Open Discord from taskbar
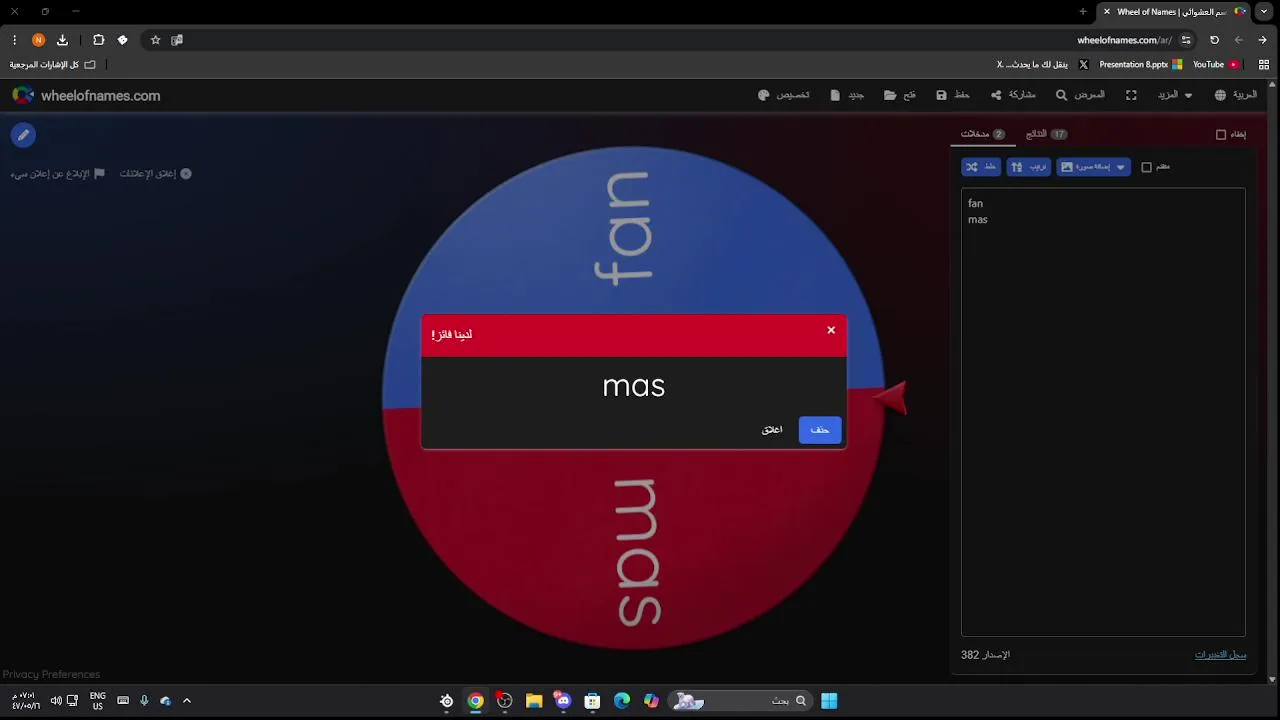Image resolution: width=1280 pixels, height=720 pixels. pos(563,701)
